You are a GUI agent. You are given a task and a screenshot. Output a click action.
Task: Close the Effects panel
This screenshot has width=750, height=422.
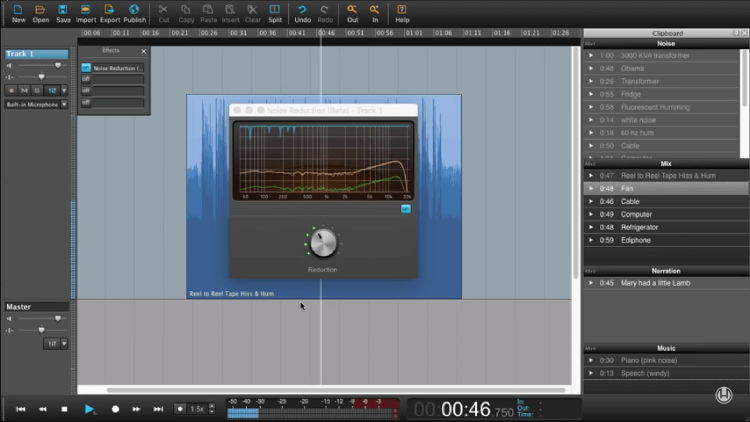143,51
